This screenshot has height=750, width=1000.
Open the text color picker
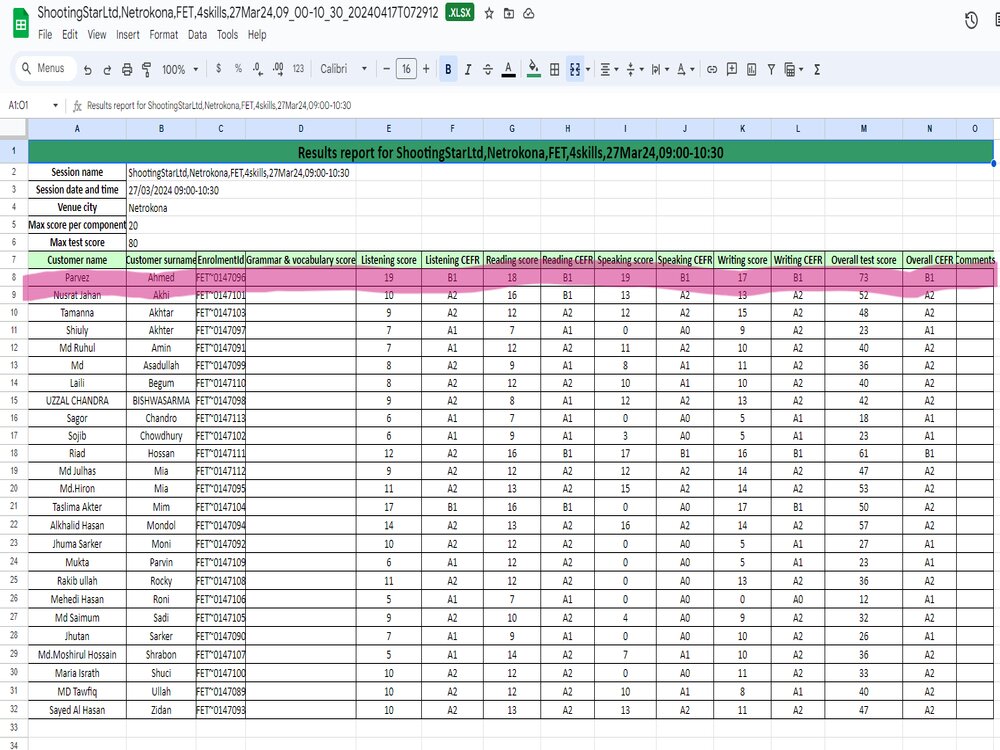coord(508,69)
